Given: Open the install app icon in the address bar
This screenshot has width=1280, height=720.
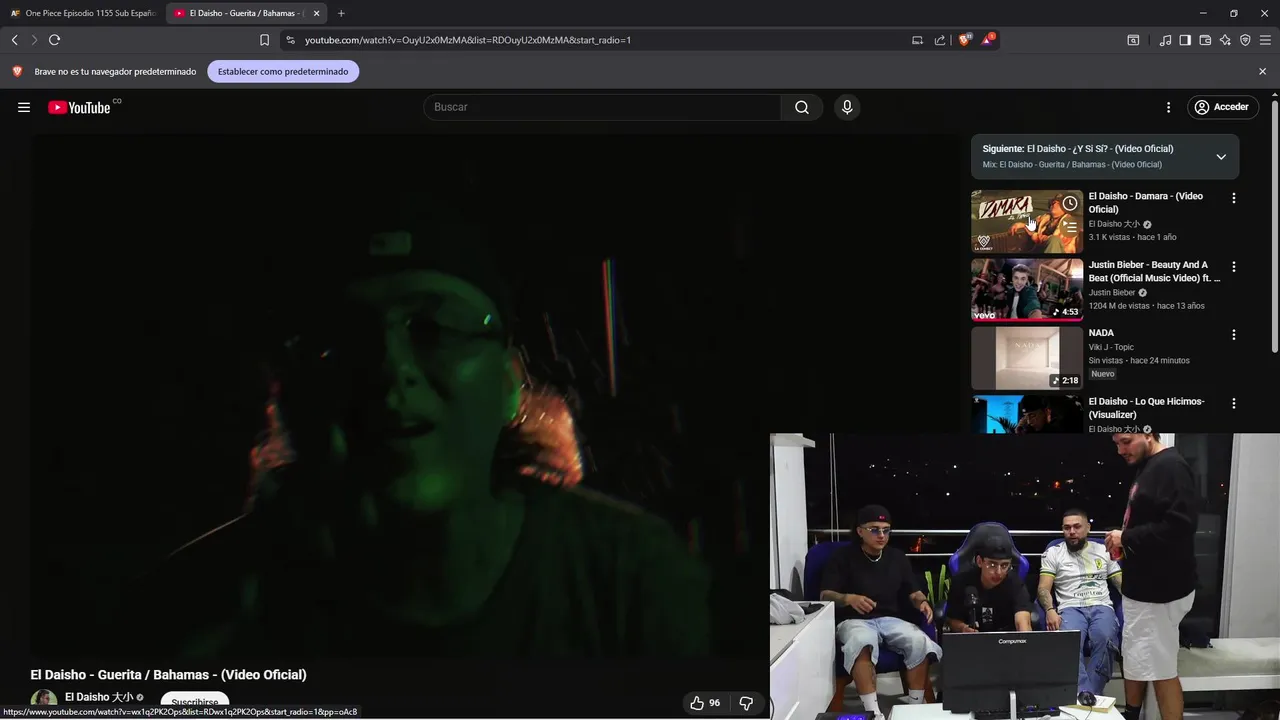Looking at the screenshot, I should pos(917,40).
